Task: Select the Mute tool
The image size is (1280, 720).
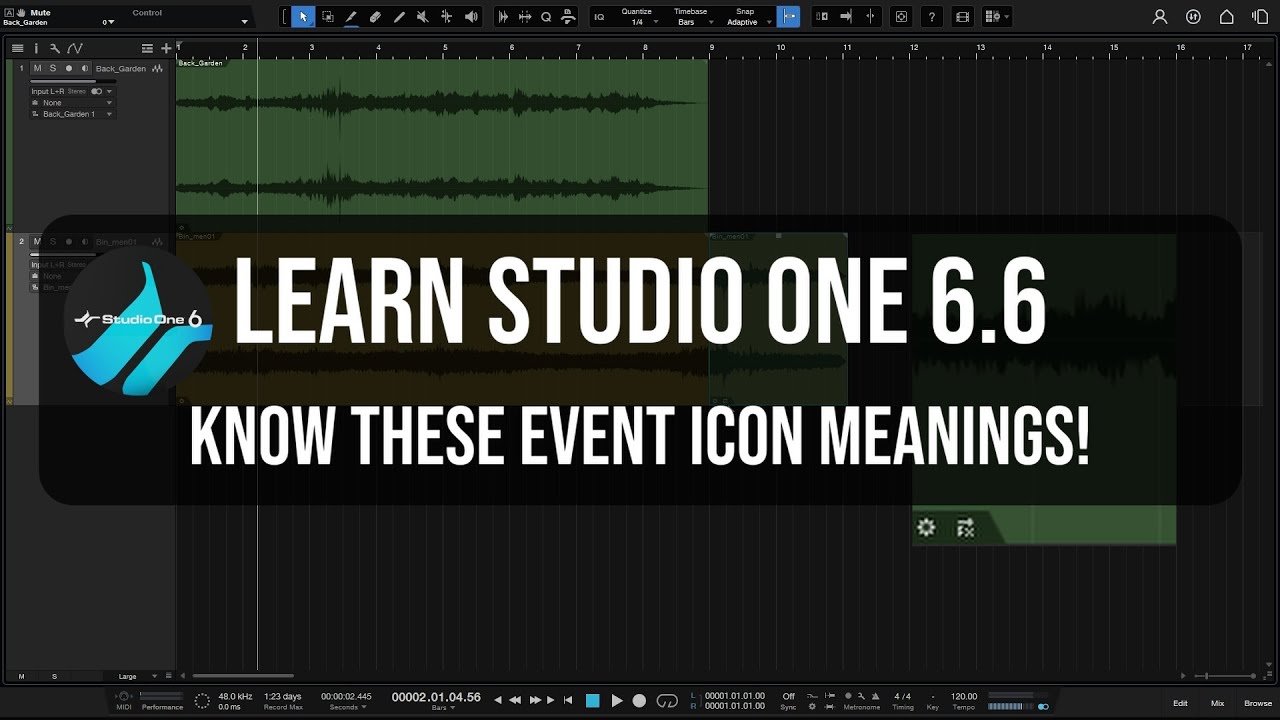Action: click(x=422, y=17)
